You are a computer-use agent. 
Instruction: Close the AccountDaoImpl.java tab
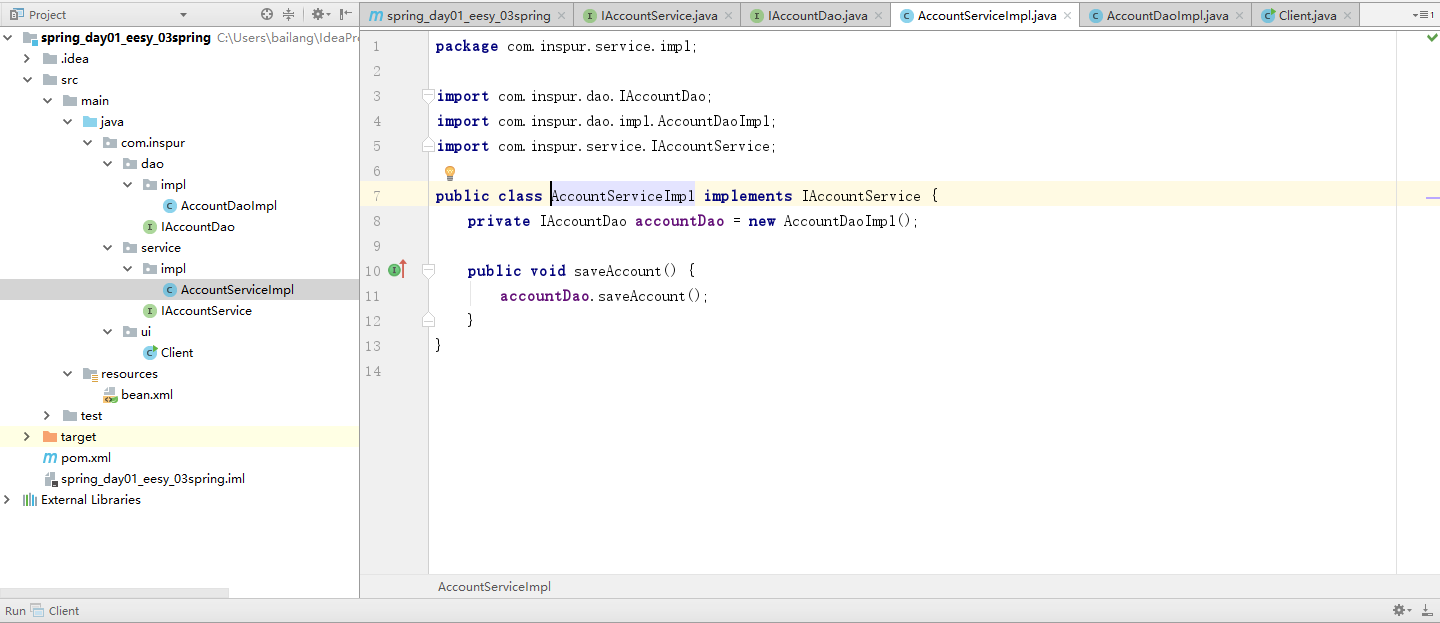pyautogui.click(x=1239, y=16)
